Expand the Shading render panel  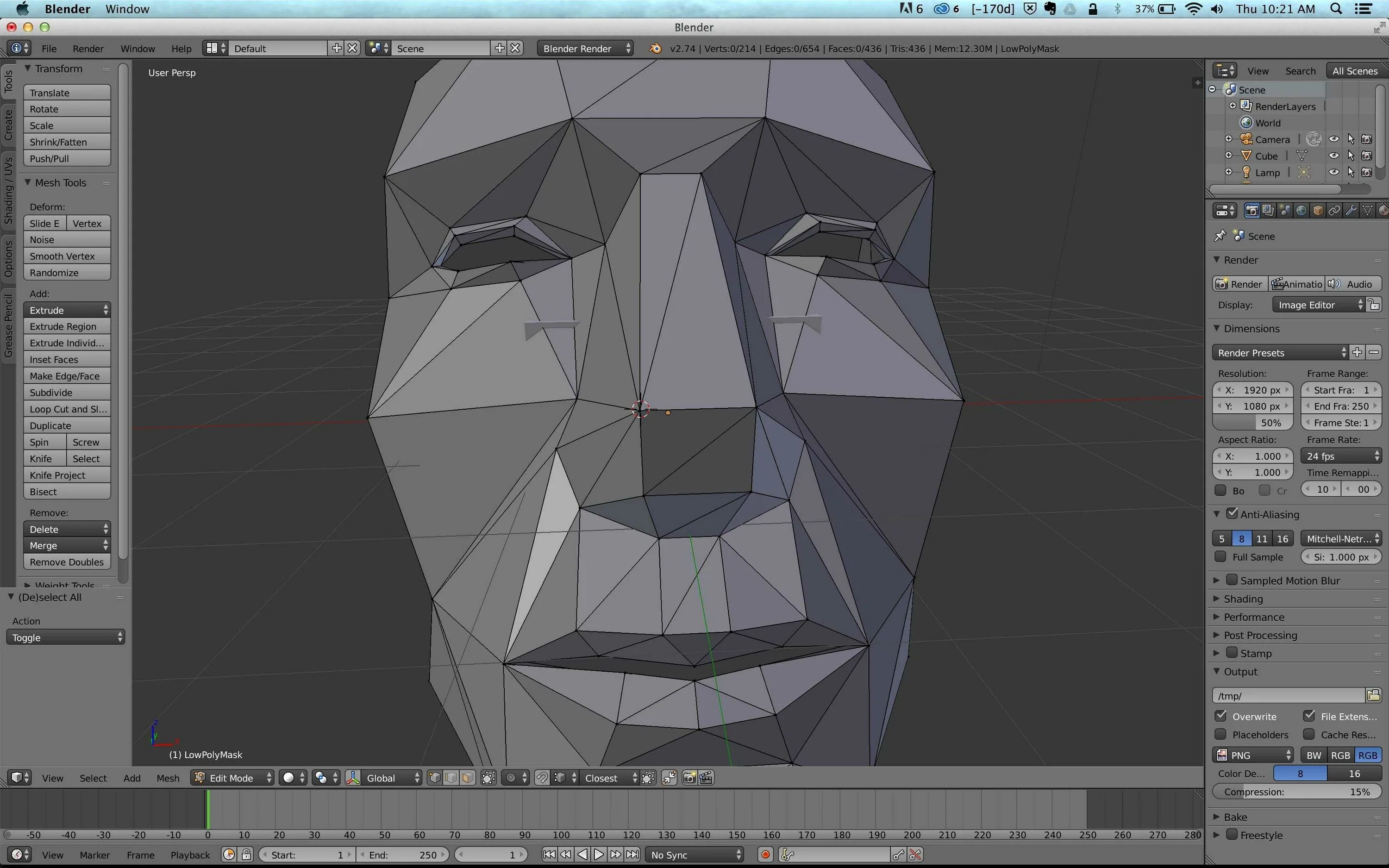[x=1243, y=599]
